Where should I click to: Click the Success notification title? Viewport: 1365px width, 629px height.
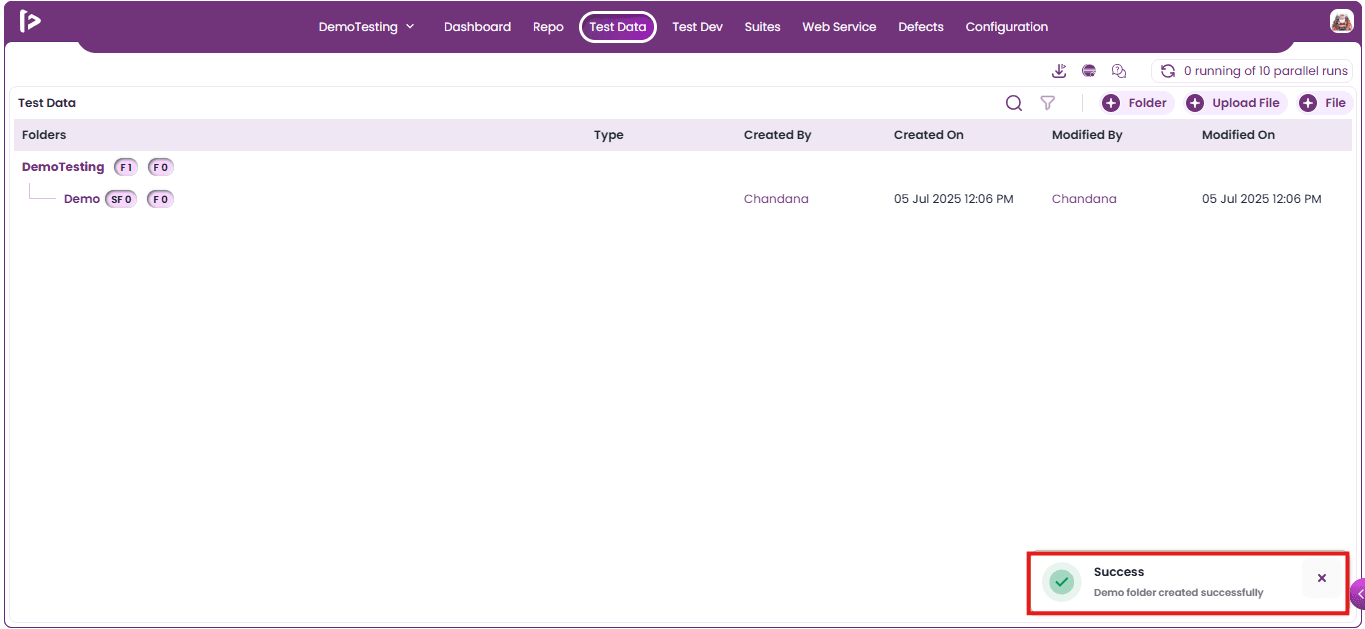point(1118,572)
